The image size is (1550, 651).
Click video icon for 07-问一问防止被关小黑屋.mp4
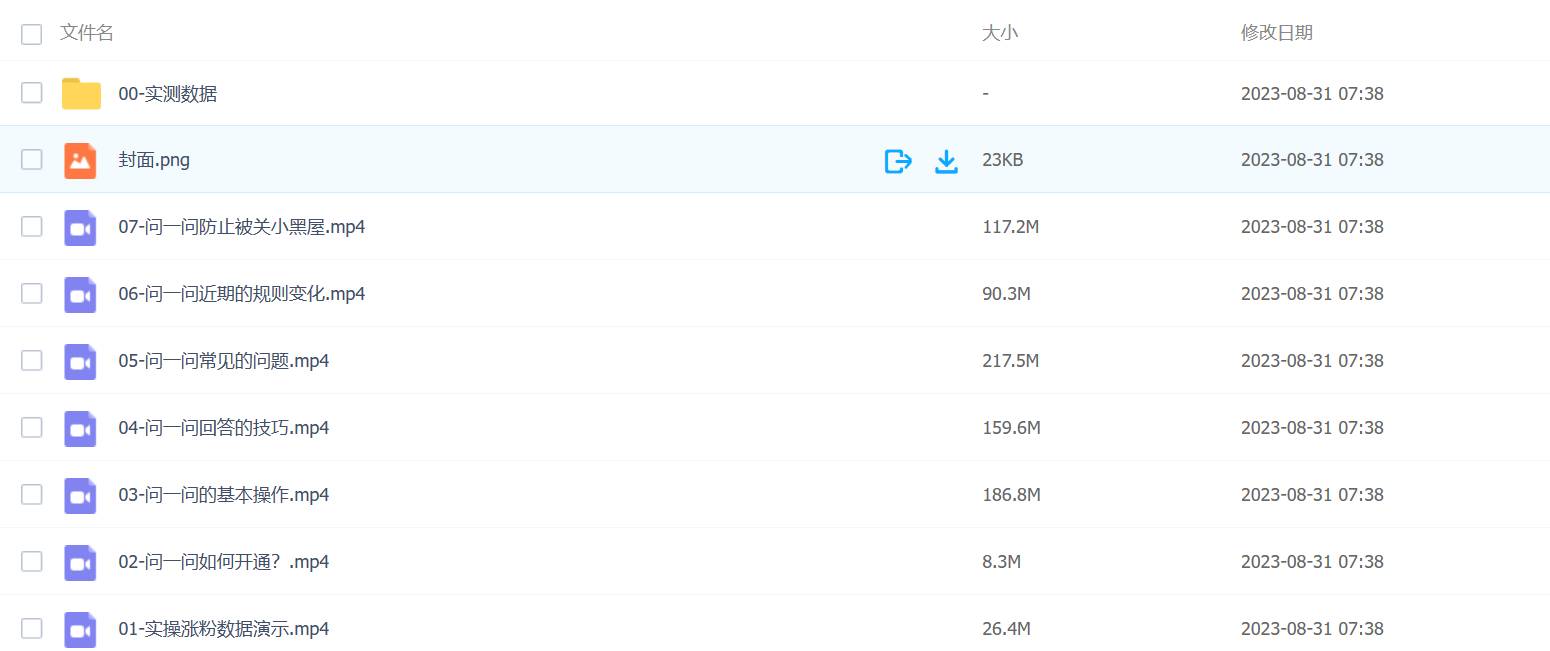tap(80, 227)
